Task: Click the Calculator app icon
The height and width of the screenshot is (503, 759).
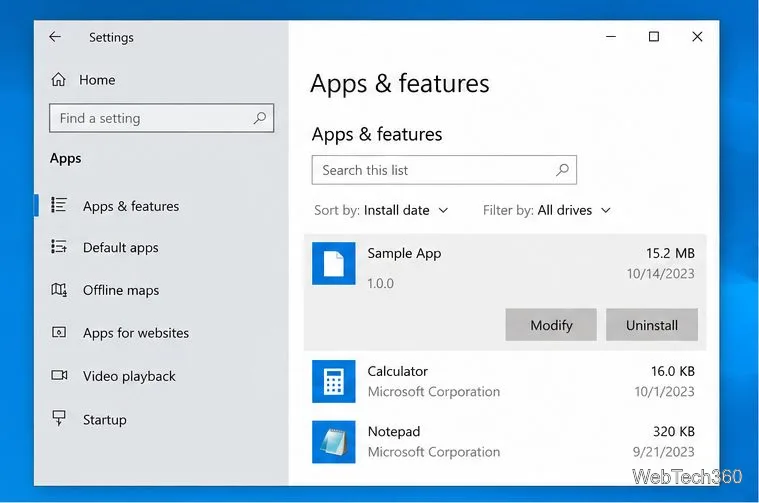Action: pos(334,381)
